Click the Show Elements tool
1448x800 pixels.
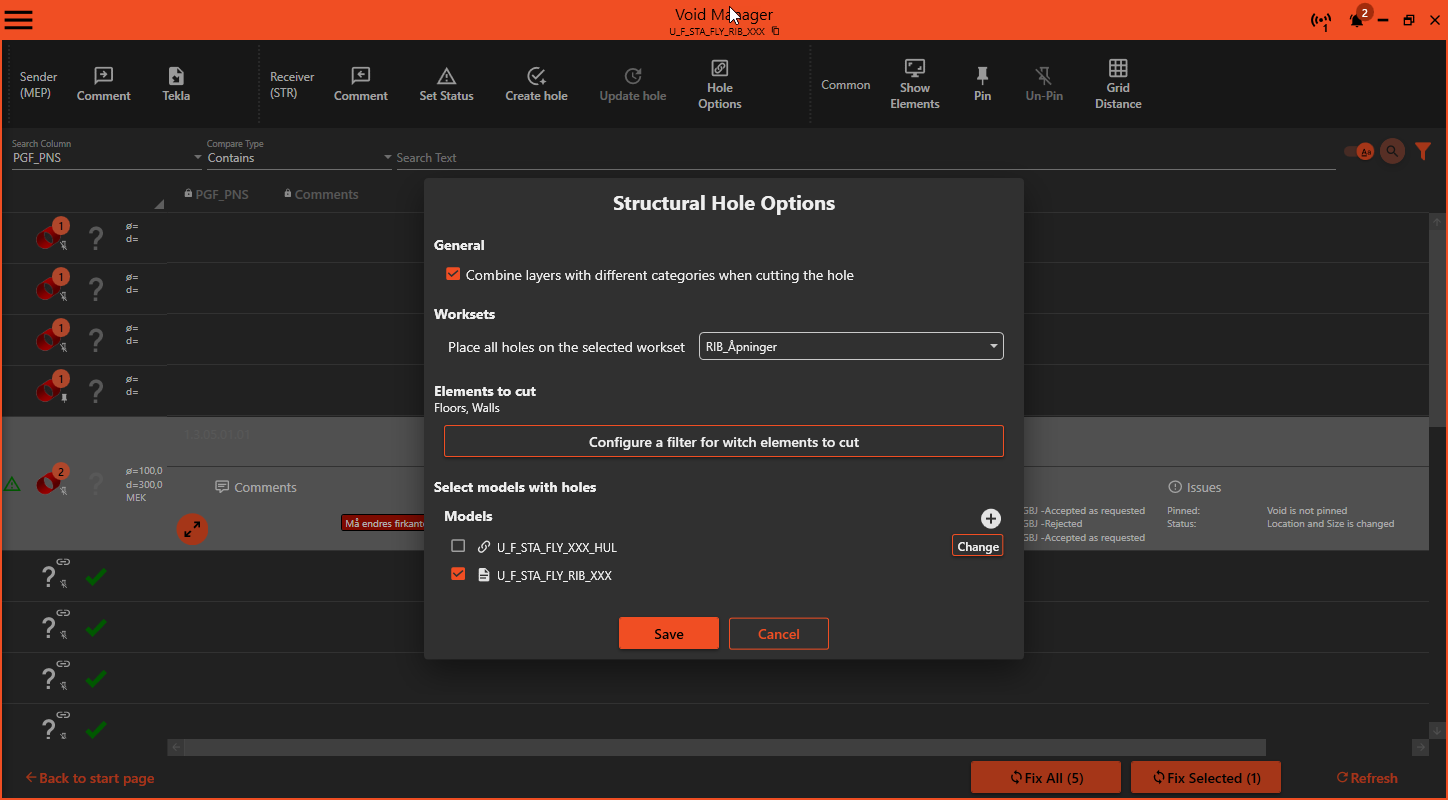[914, 84]
